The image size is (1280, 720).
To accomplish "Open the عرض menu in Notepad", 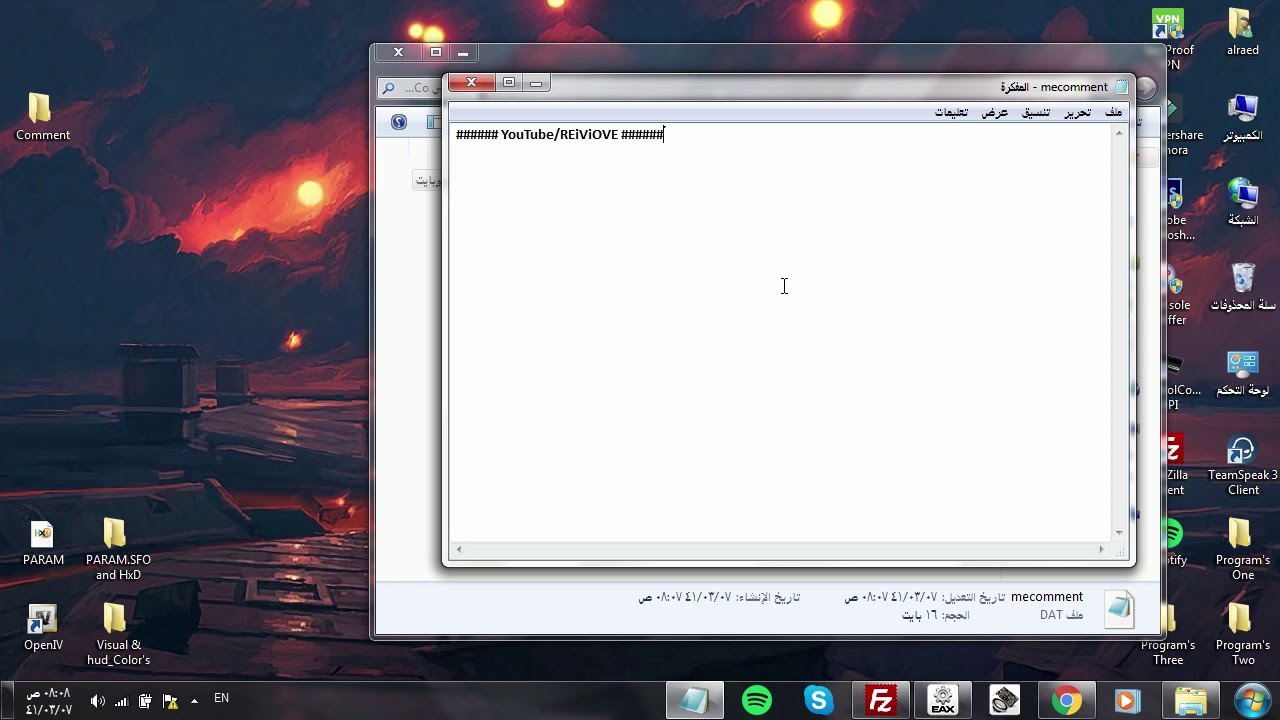I will (994, 112).
